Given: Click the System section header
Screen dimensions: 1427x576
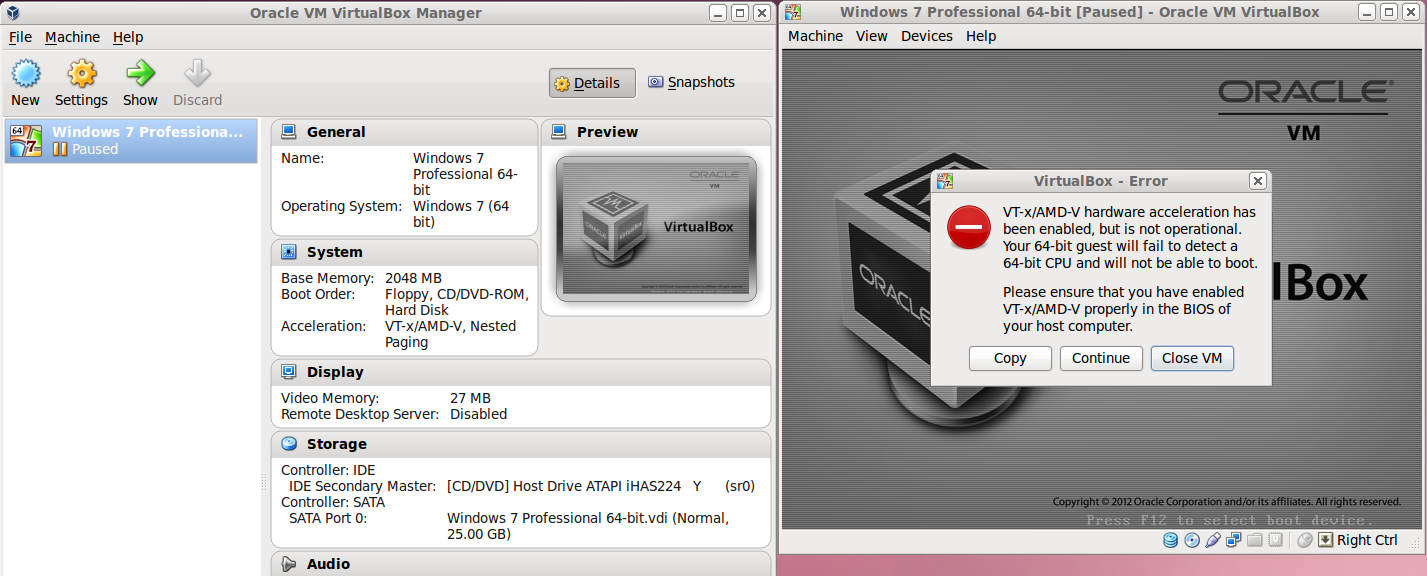Looking at the screenshot, I should 404,252.
